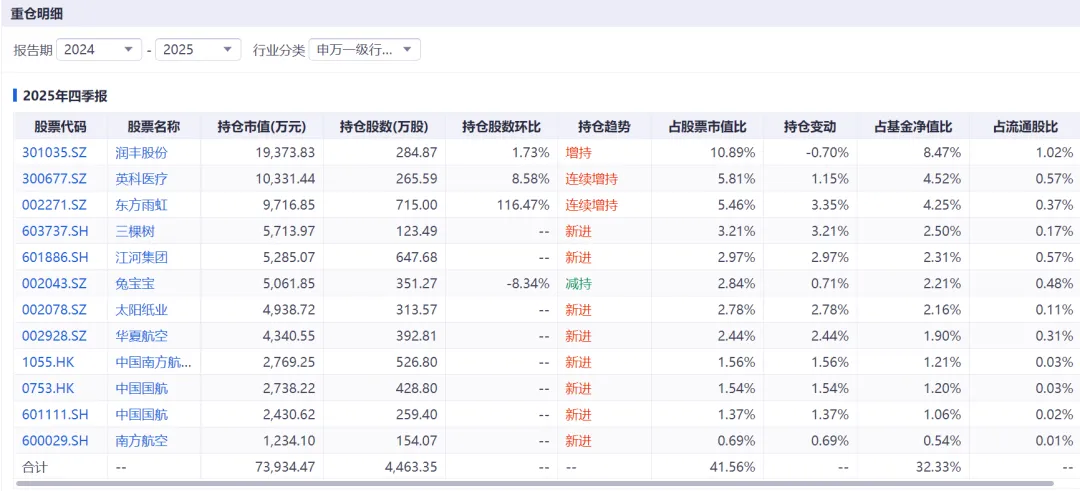1080x491 pixels.
Task: Sort by 持仓市值(万元) column header
Action: pyautogui.click(x=262, y=127)
